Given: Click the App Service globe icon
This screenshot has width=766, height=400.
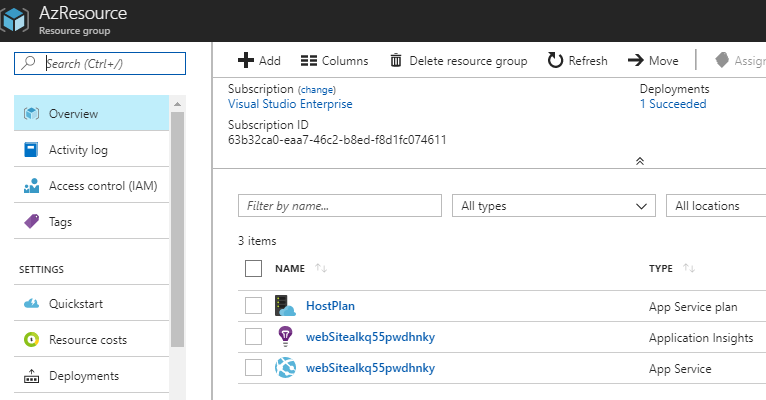Looking at the screenshot, I should click(x=285, y=367).
